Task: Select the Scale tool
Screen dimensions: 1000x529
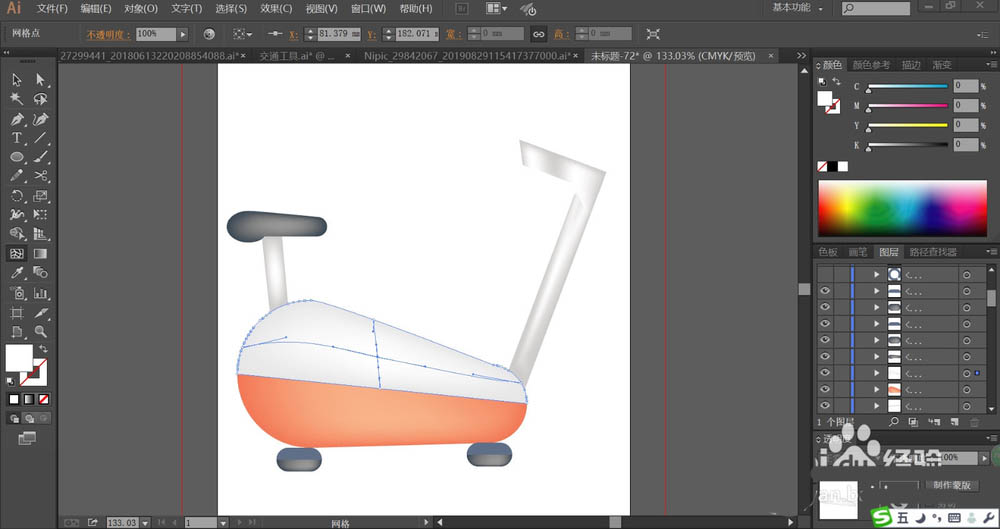Action: [x=41, y=196]
